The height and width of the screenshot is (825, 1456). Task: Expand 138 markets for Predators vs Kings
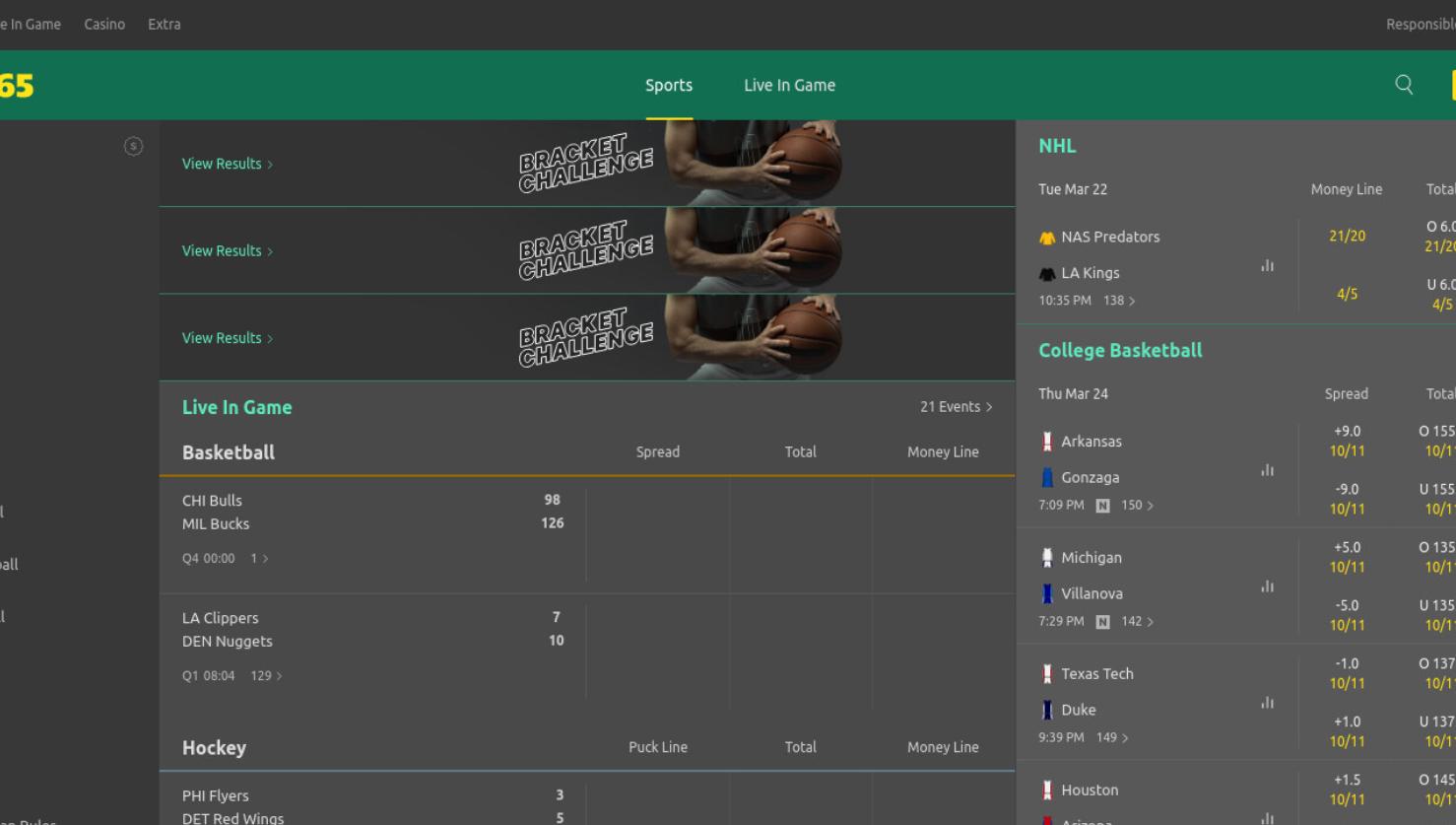[x=1119, y=301]
